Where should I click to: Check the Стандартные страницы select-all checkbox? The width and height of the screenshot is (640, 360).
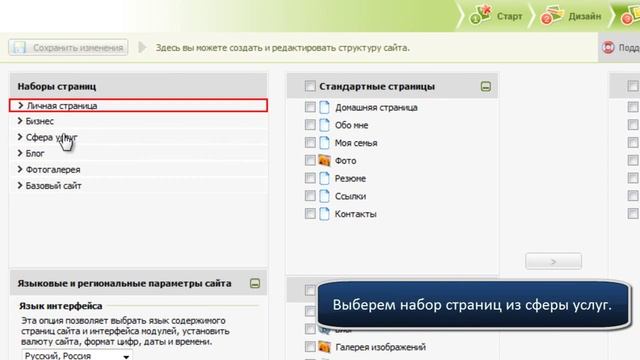pyautogui.click(x=310, y=86)
